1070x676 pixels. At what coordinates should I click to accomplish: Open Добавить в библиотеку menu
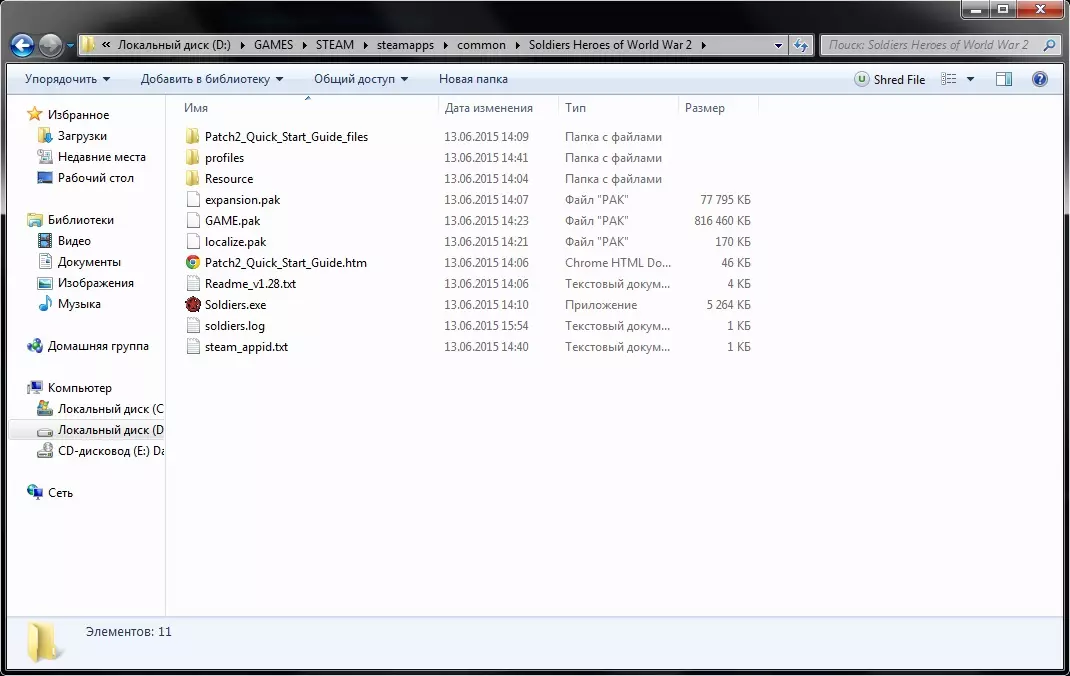click(x=212, y=79)
